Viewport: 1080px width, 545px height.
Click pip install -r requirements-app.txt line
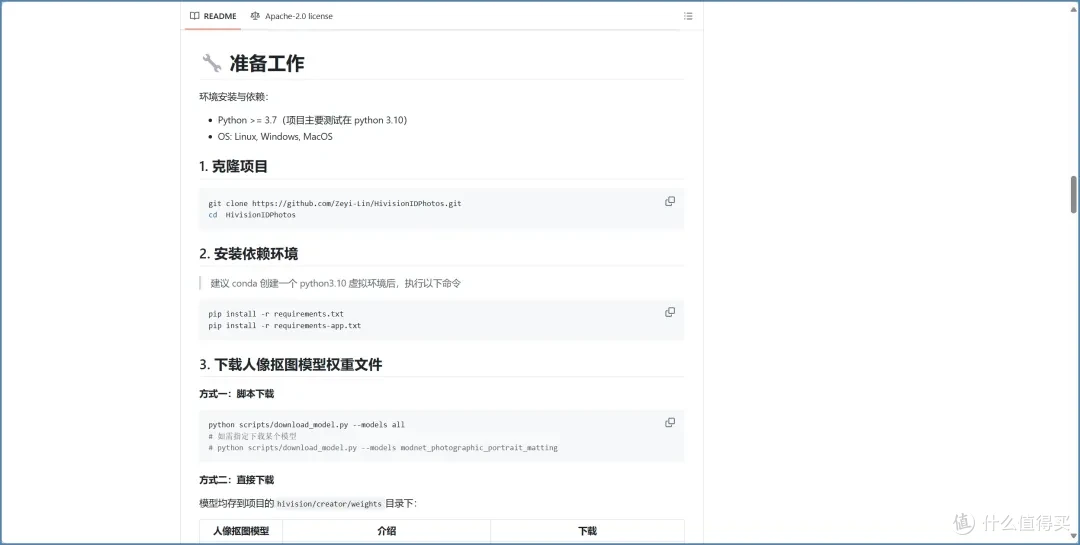284,325
